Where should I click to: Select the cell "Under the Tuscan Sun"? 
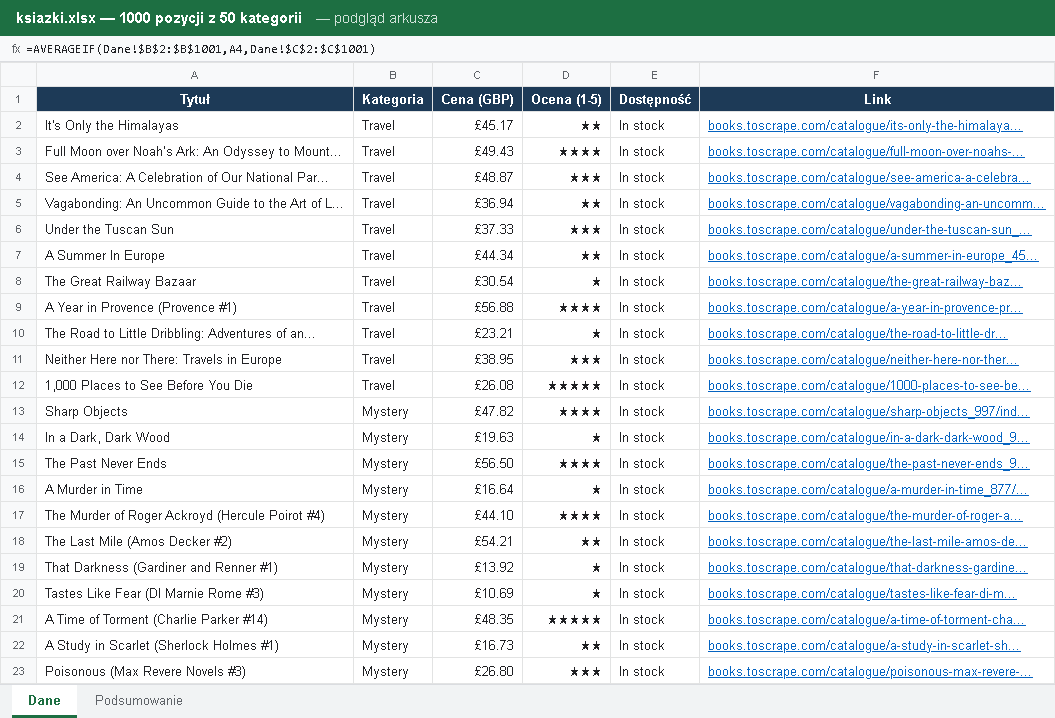(x=195, y=229)
